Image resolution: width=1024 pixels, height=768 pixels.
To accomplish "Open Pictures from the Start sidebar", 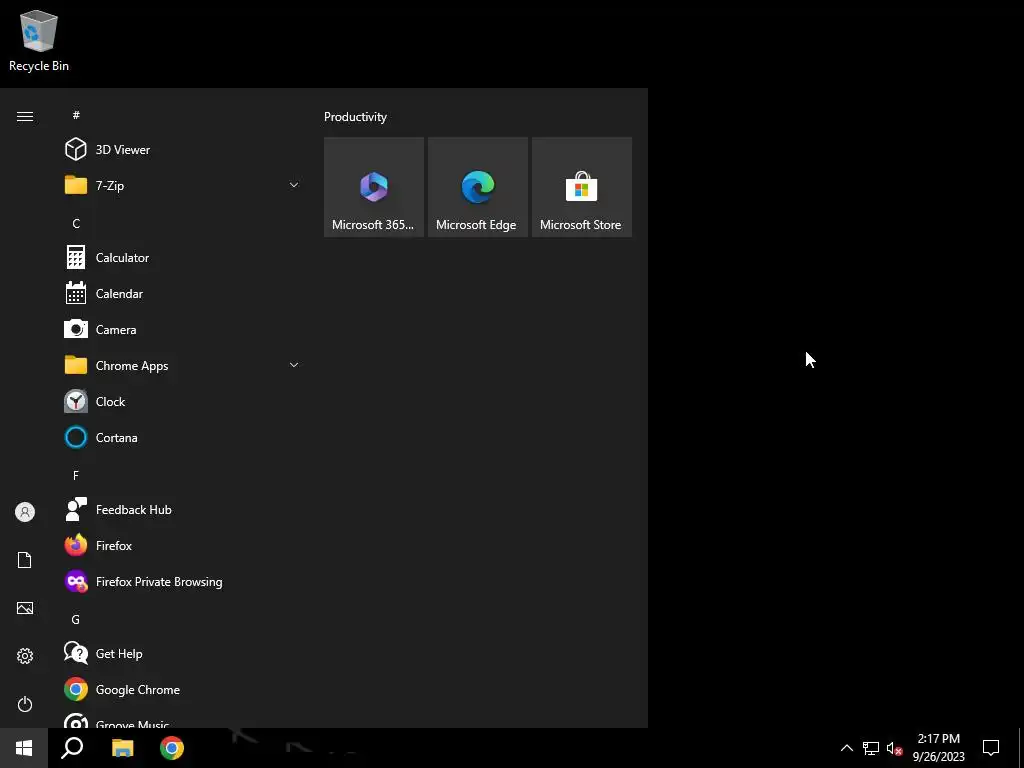I will [25, 608].
